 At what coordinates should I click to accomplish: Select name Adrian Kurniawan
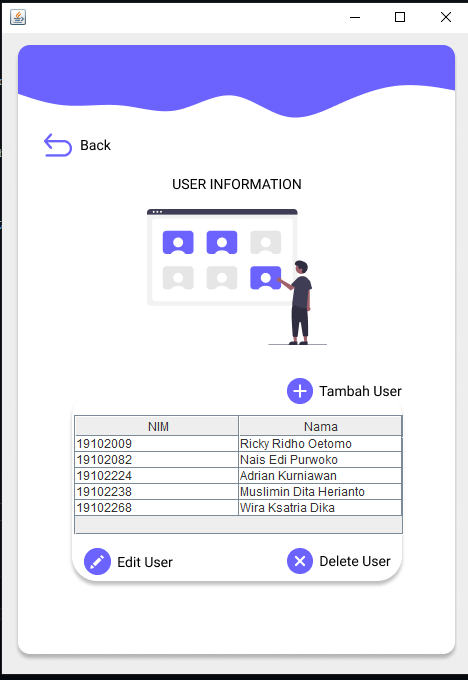pos(321,476)
